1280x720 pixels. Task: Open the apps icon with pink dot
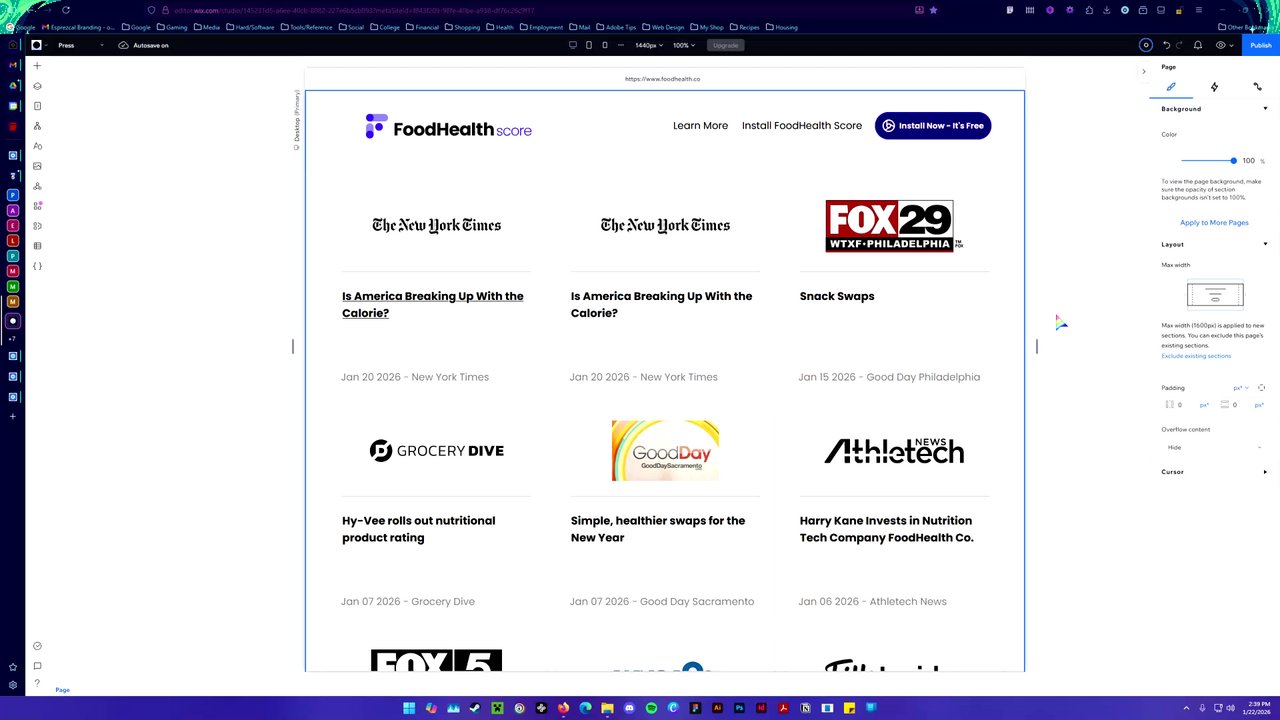pyautogui.click(x=37, y=206)
